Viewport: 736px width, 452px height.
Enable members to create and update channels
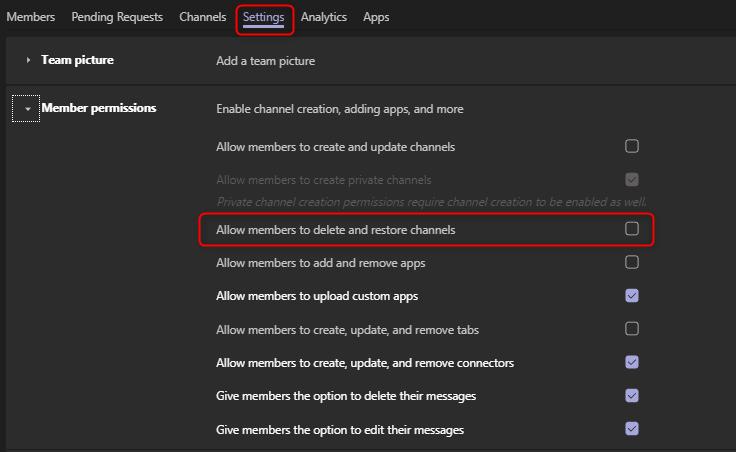(x=632, y=146)
